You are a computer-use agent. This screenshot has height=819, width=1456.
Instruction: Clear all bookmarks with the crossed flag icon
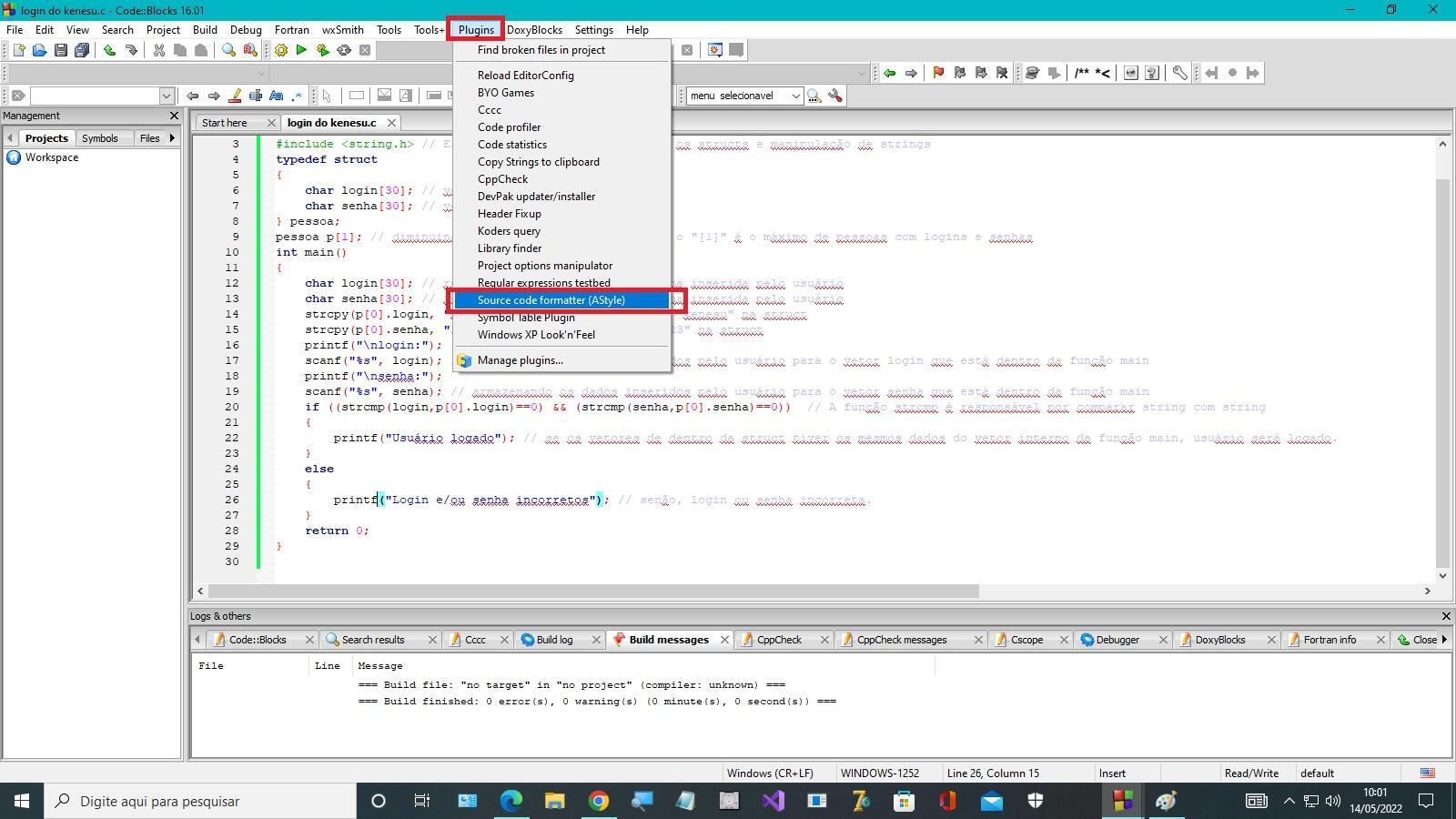tap(1002, 73)
